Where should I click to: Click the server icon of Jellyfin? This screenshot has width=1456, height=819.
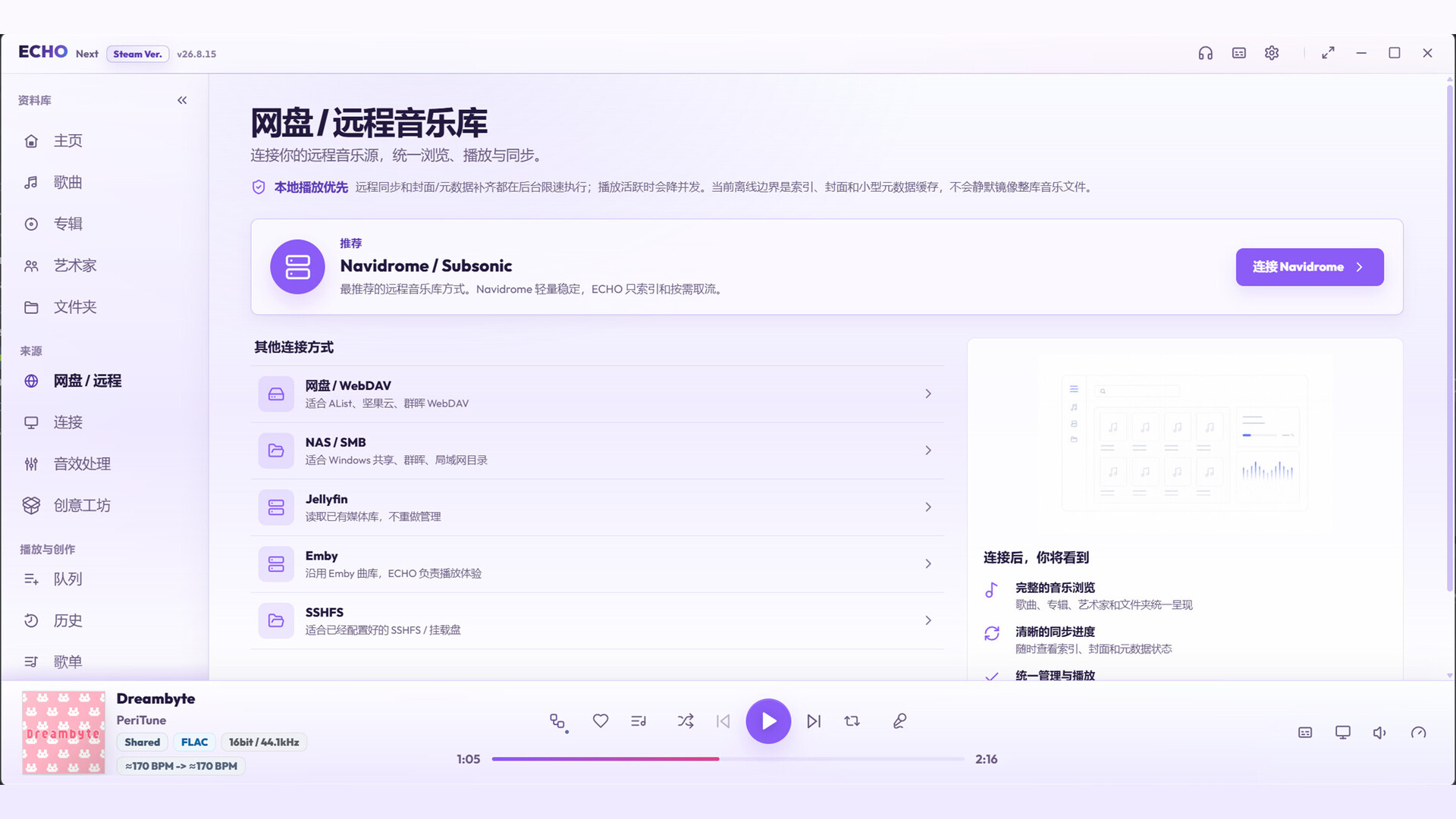click(x=276, y=507)
